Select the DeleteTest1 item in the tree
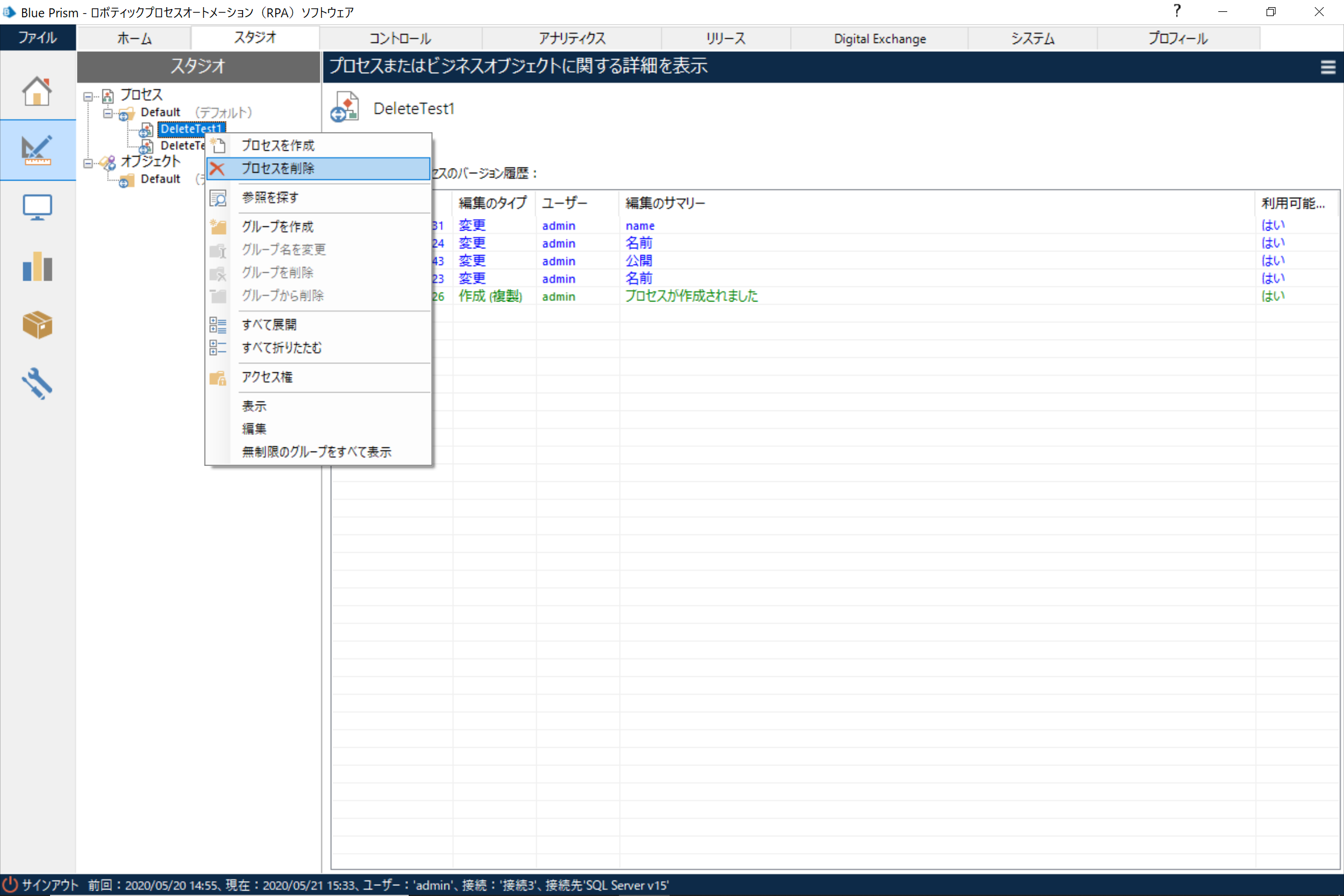Viewport: 1344px width, 896px height. click(x=191, y=129)
